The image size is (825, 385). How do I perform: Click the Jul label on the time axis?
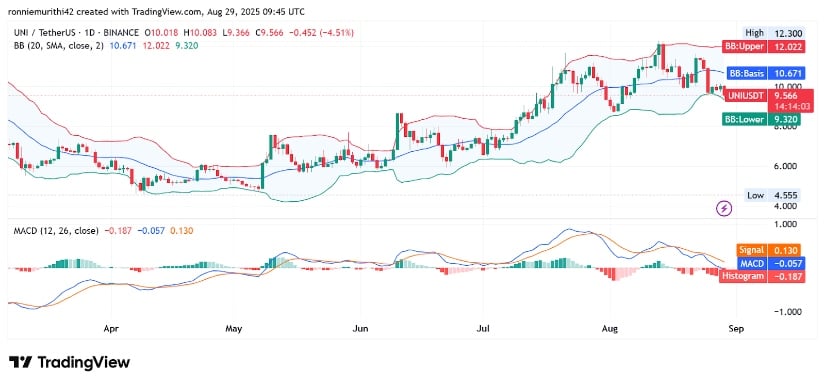[x=482, y=329]
